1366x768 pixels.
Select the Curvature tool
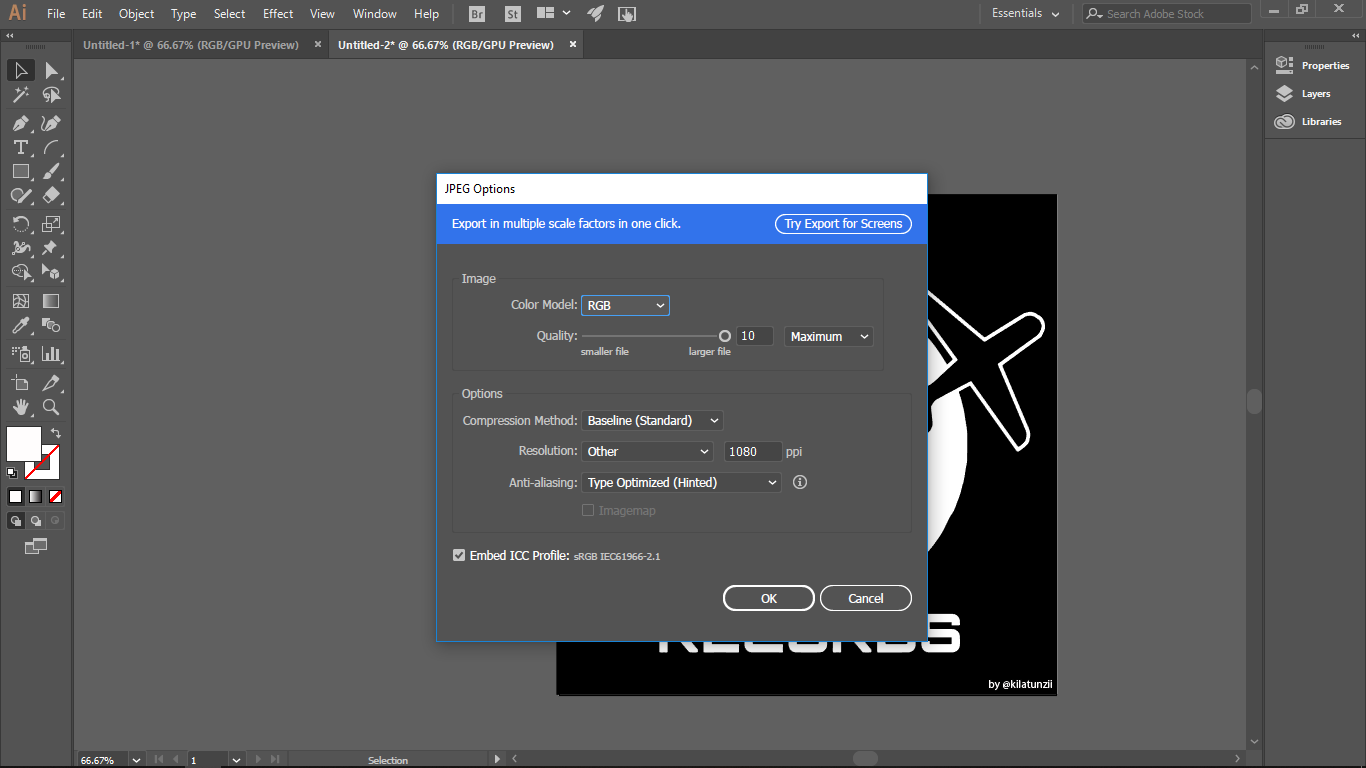[51, 123]
